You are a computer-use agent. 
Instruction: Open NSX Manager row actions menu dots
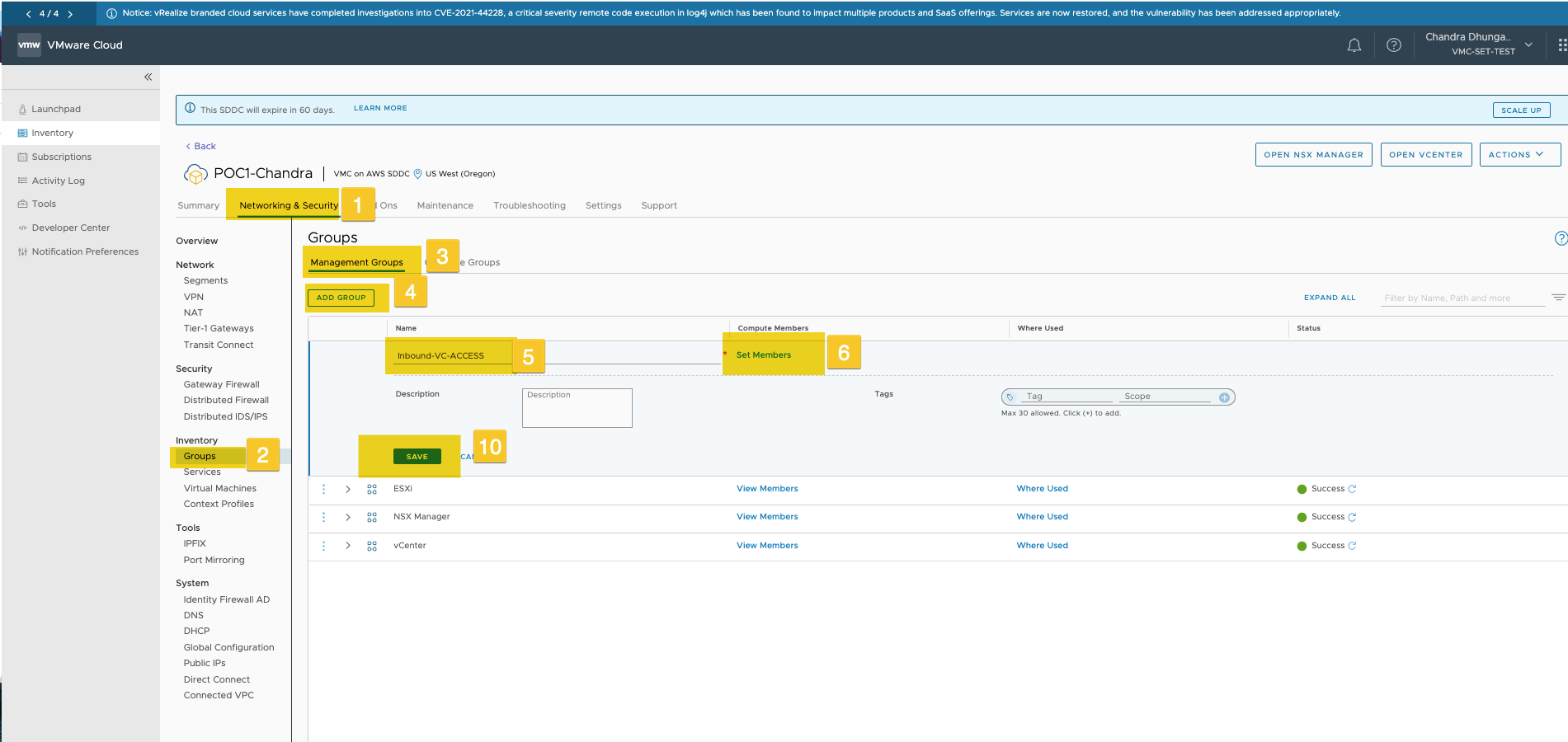[x=323, y=517]
